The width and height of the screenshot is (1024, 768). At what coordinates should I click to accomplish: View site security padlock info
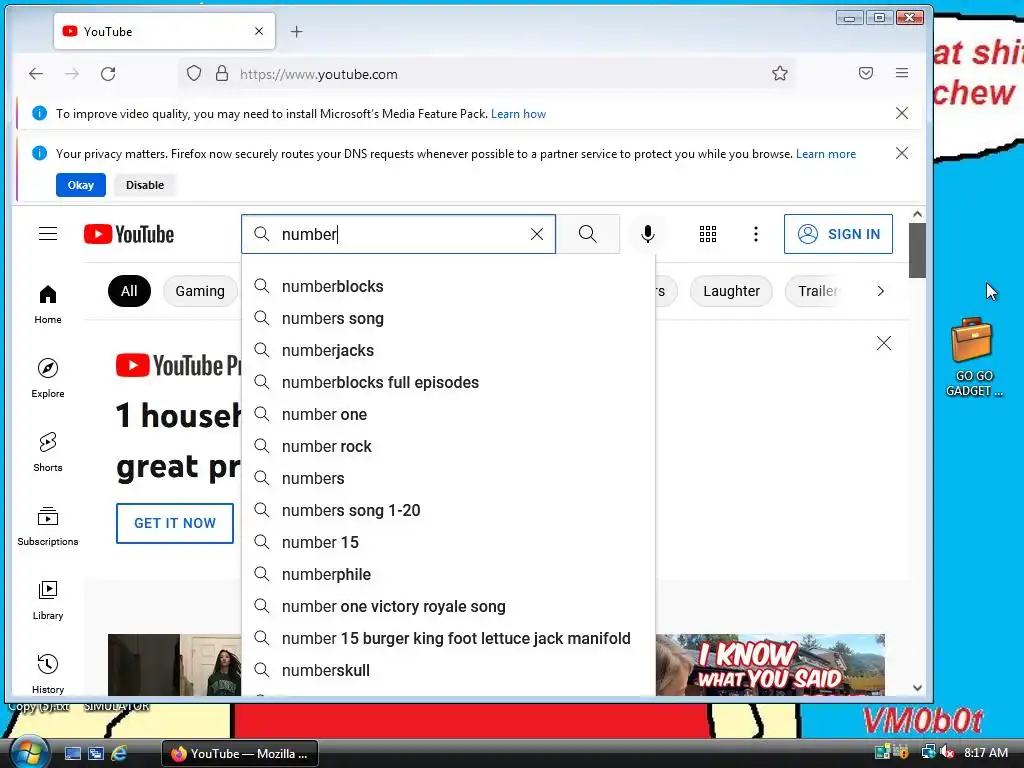point(222,73)
